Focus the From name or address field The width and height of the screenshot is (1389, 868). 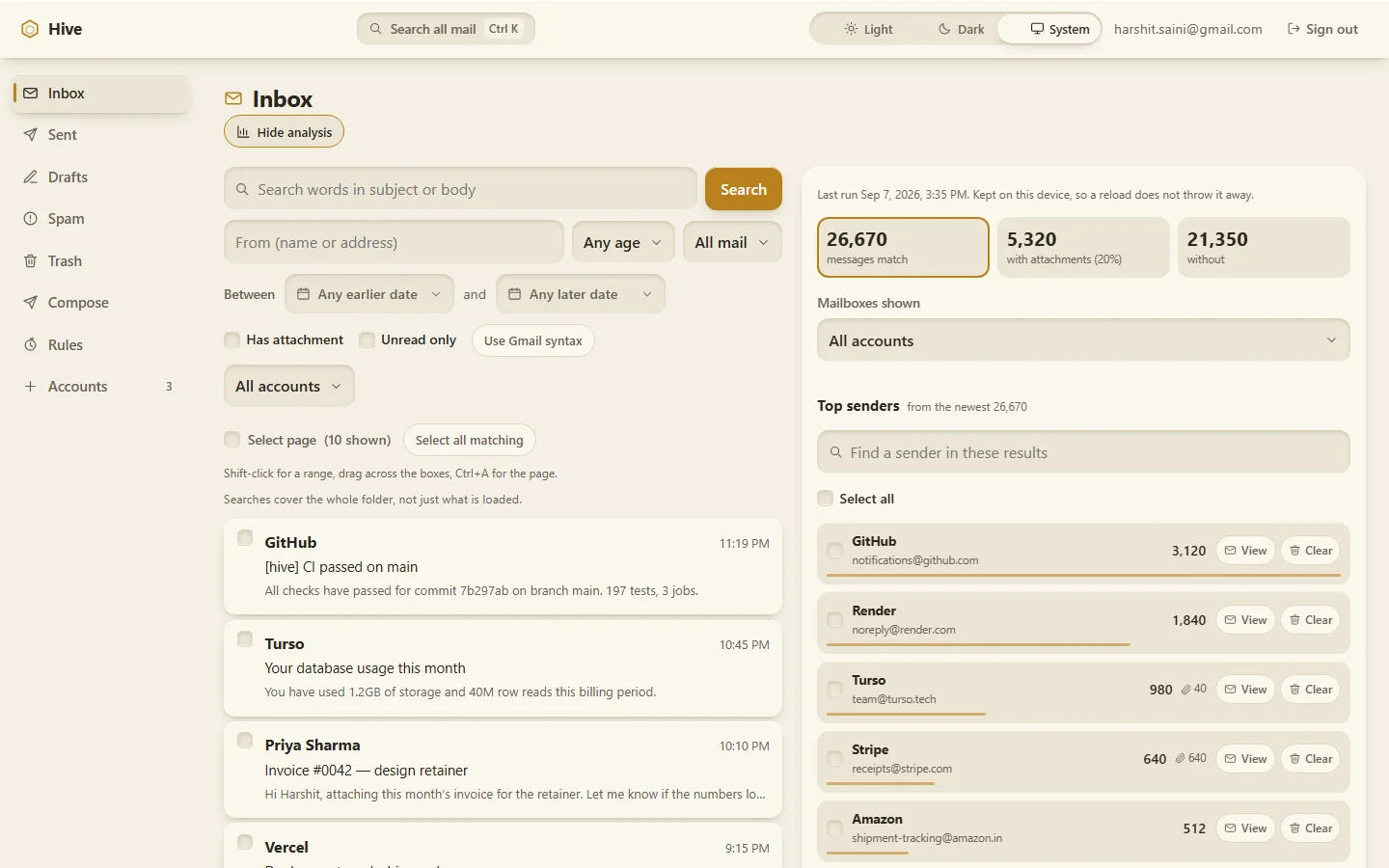394,242
